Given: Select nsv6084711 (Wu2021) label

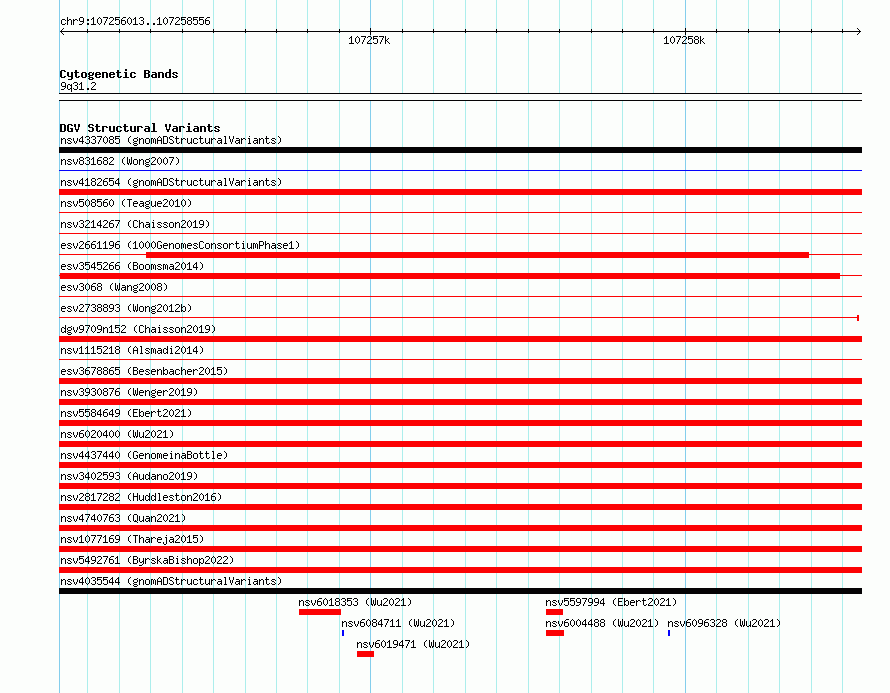Looking at the screenshot, I should click(398, 623).
